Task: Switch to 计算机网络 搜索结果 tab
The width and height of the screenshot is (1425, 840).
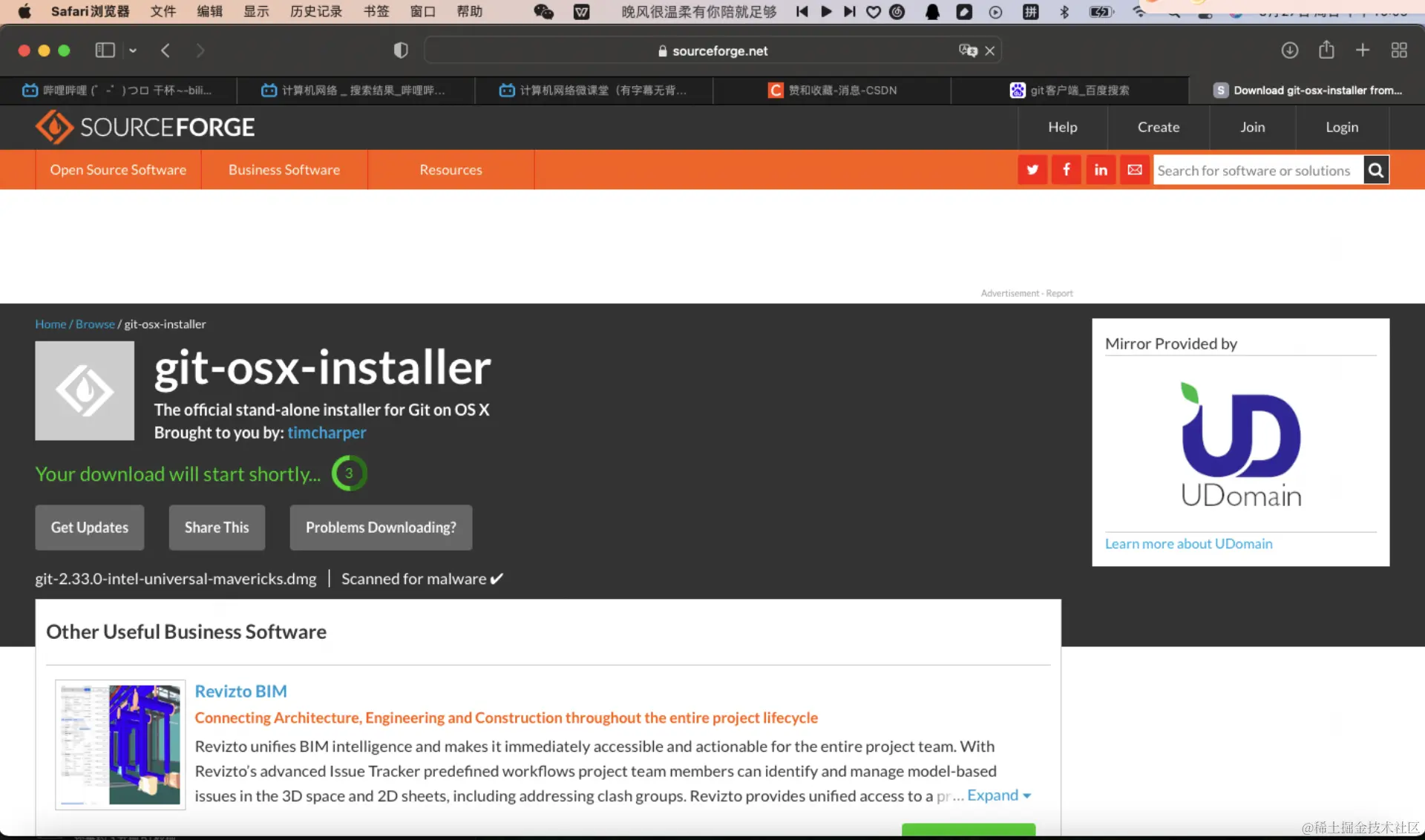Action: (x=356, y=91)
